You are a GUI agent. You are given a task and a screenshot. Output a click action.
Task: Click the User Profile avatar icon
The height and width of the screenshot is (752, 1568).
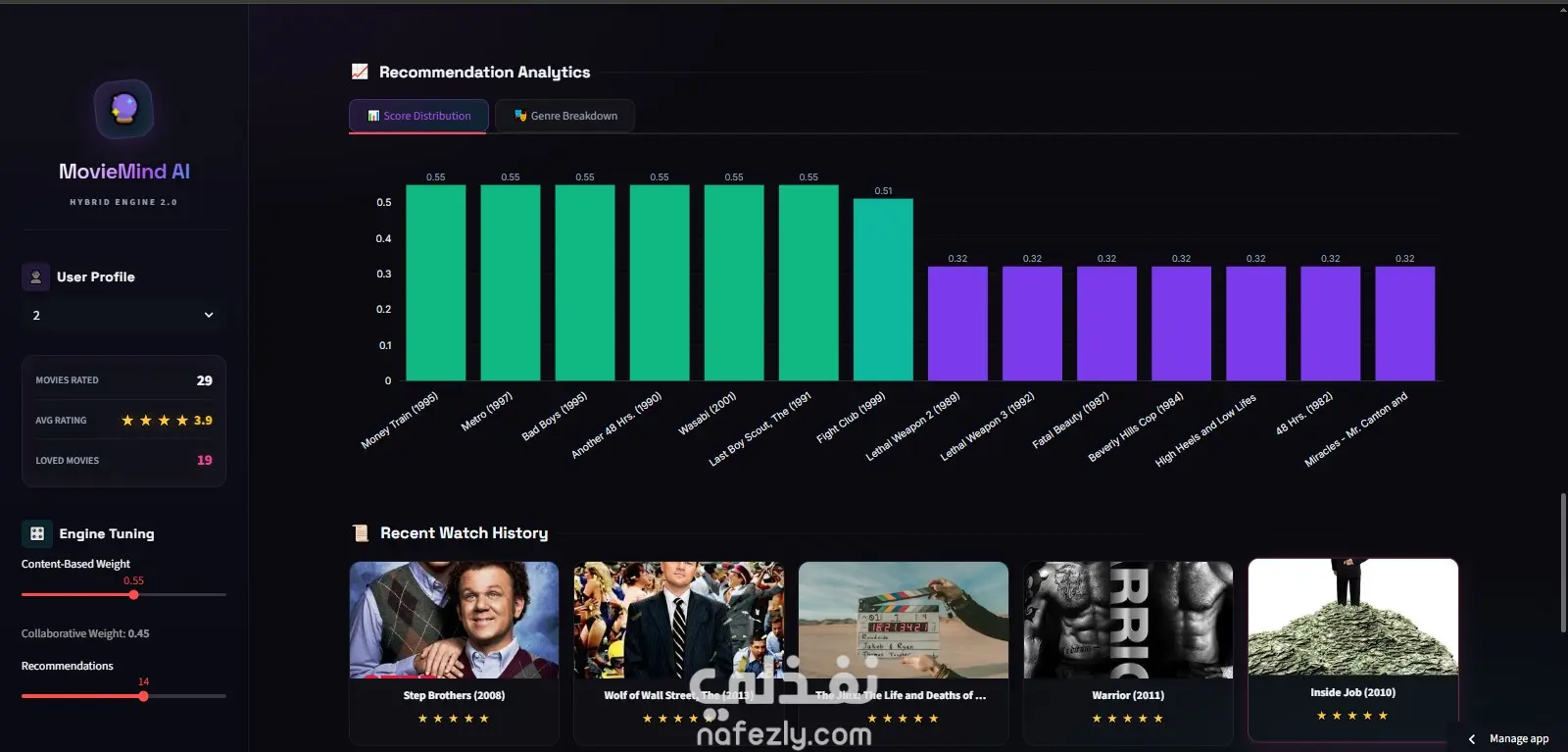coord(35,277)
